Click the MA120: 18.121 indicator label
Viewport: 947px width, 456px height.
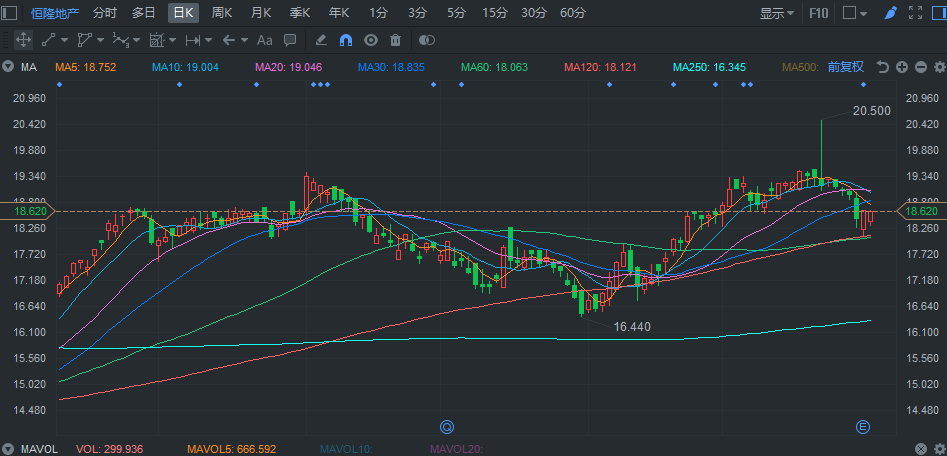tap(600, 67)
